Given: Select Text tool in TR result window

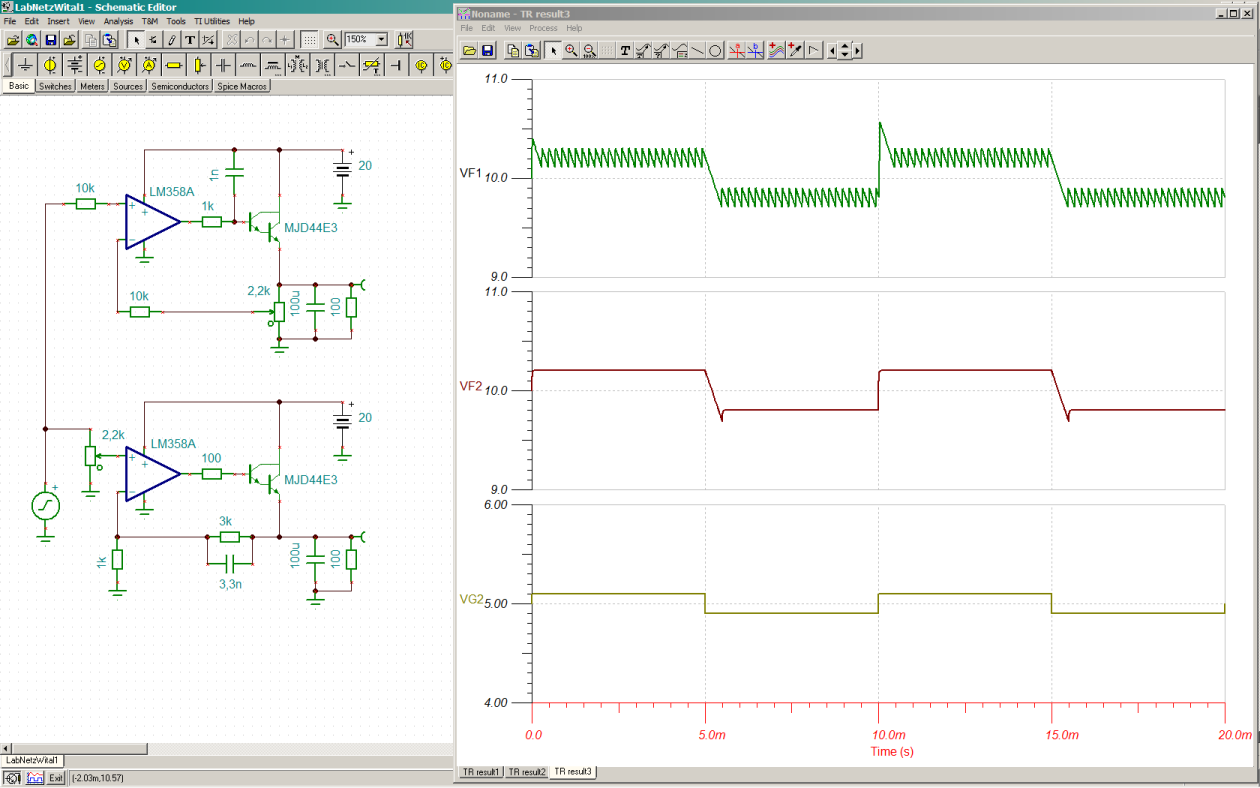Looking at the screenshot, I should pyautogui.click(x=625, y=50).
